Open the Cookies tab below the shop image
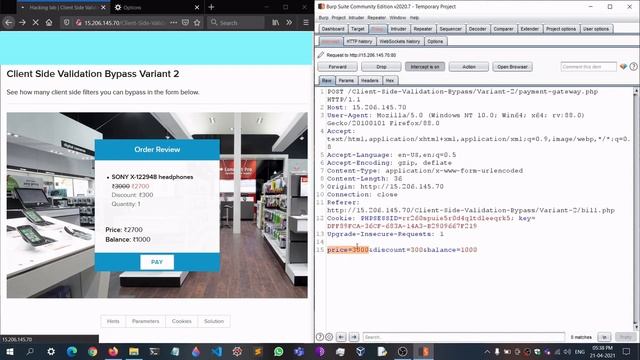Image resolution: width=640 pixels, height=360 pixels. 182,321
